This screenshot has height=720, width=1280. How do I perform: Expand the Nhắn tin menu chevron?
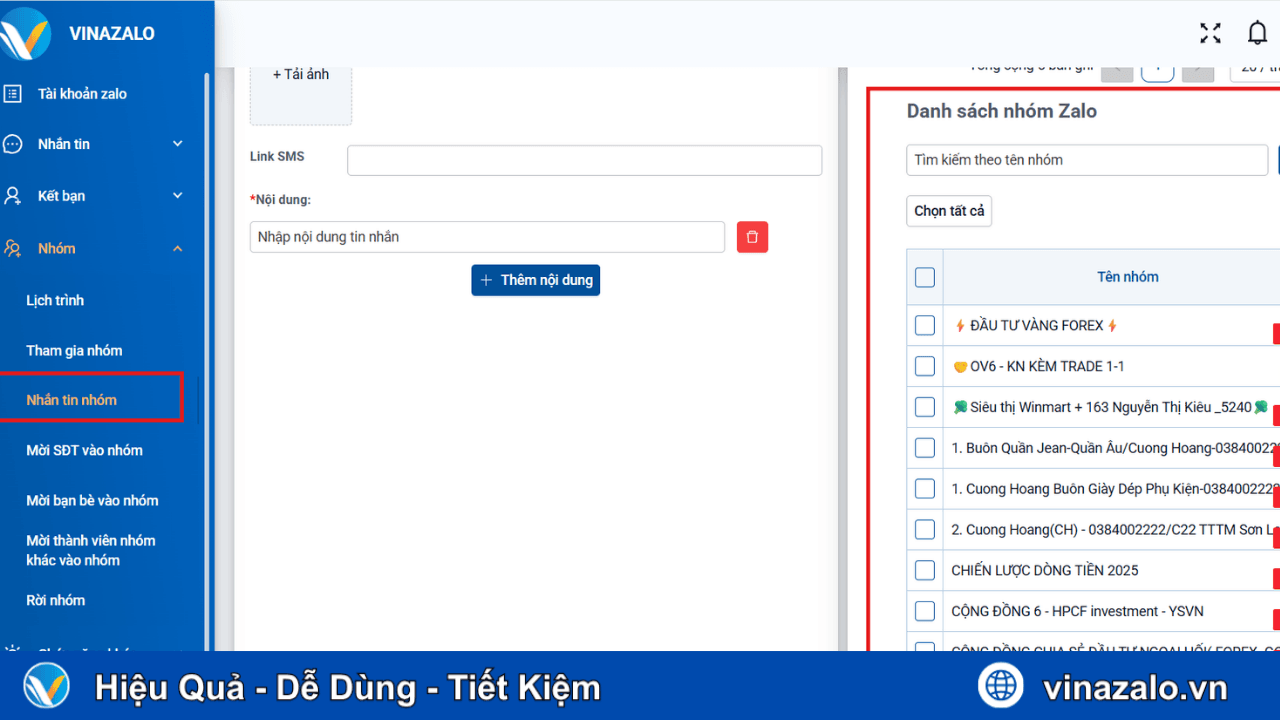click(x=178, y=144)
